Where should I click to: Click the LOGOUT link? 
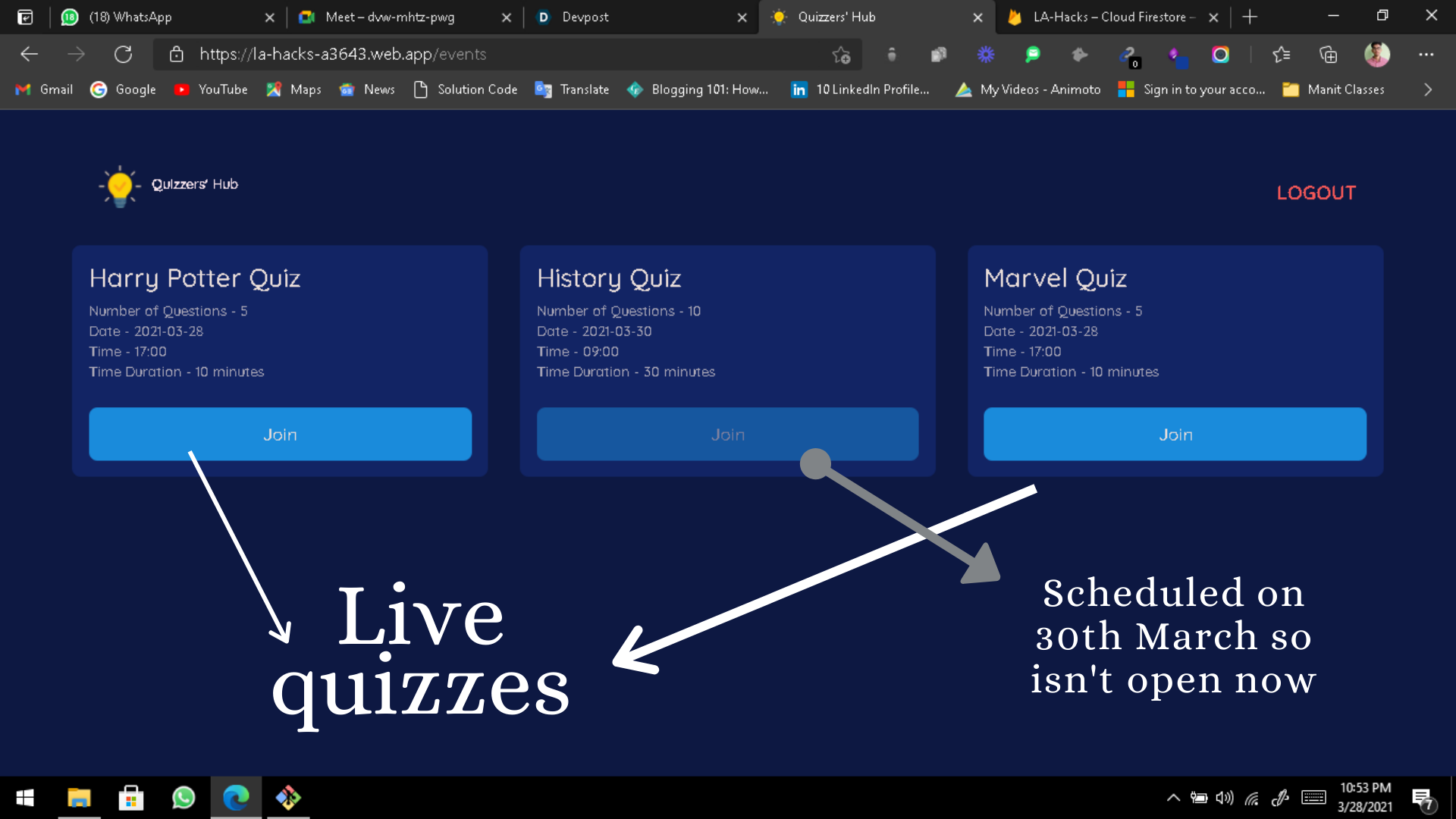pos(1316,193)
